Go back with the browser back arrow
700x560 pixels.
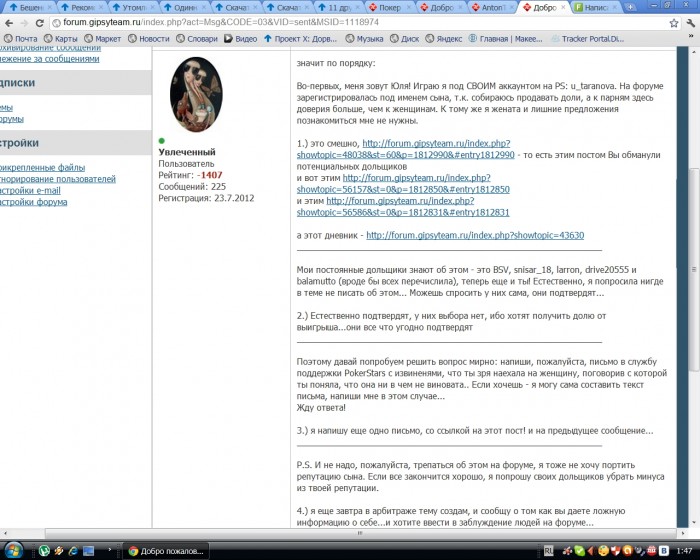9,23
